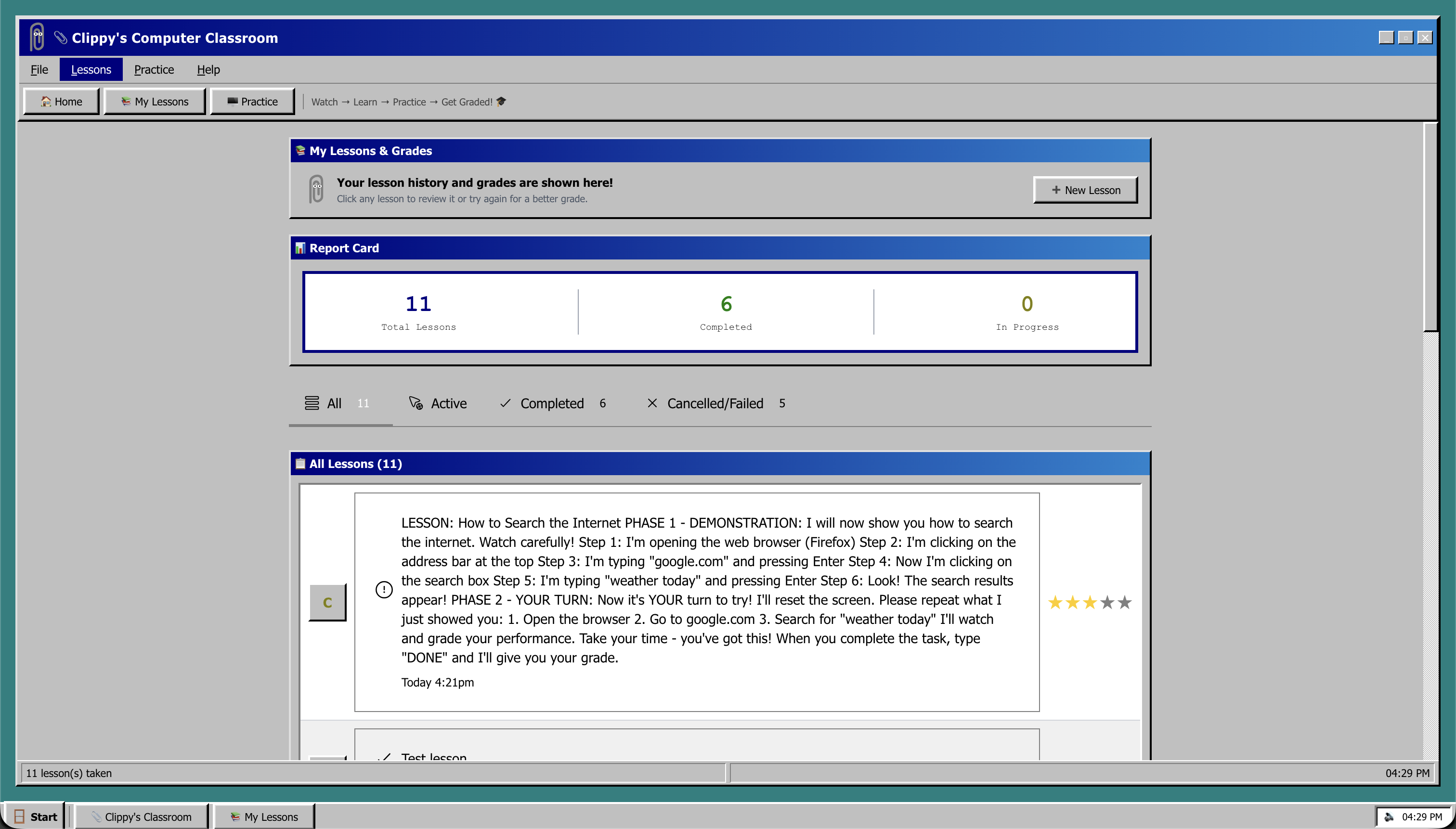Click the Clippy mascot beside lesson history text
Image resolution: width=1456 pixels, height=829 pixels.
tap(317, 190)
